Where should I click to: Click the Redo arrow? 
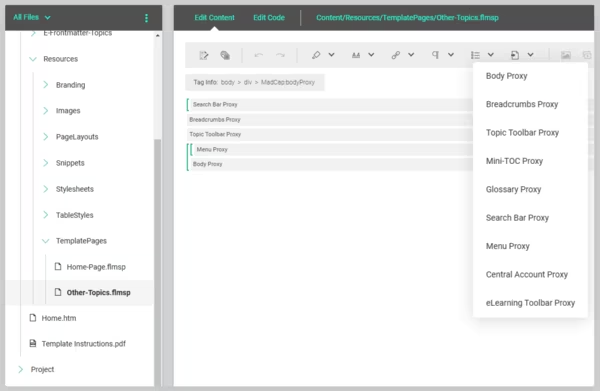click(280, 55)
